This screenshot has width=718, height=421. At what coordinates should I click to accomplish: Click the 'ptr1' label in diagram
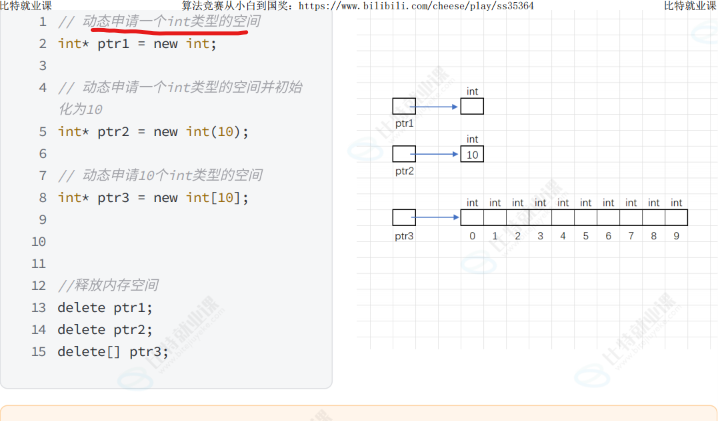coord(404,123)
